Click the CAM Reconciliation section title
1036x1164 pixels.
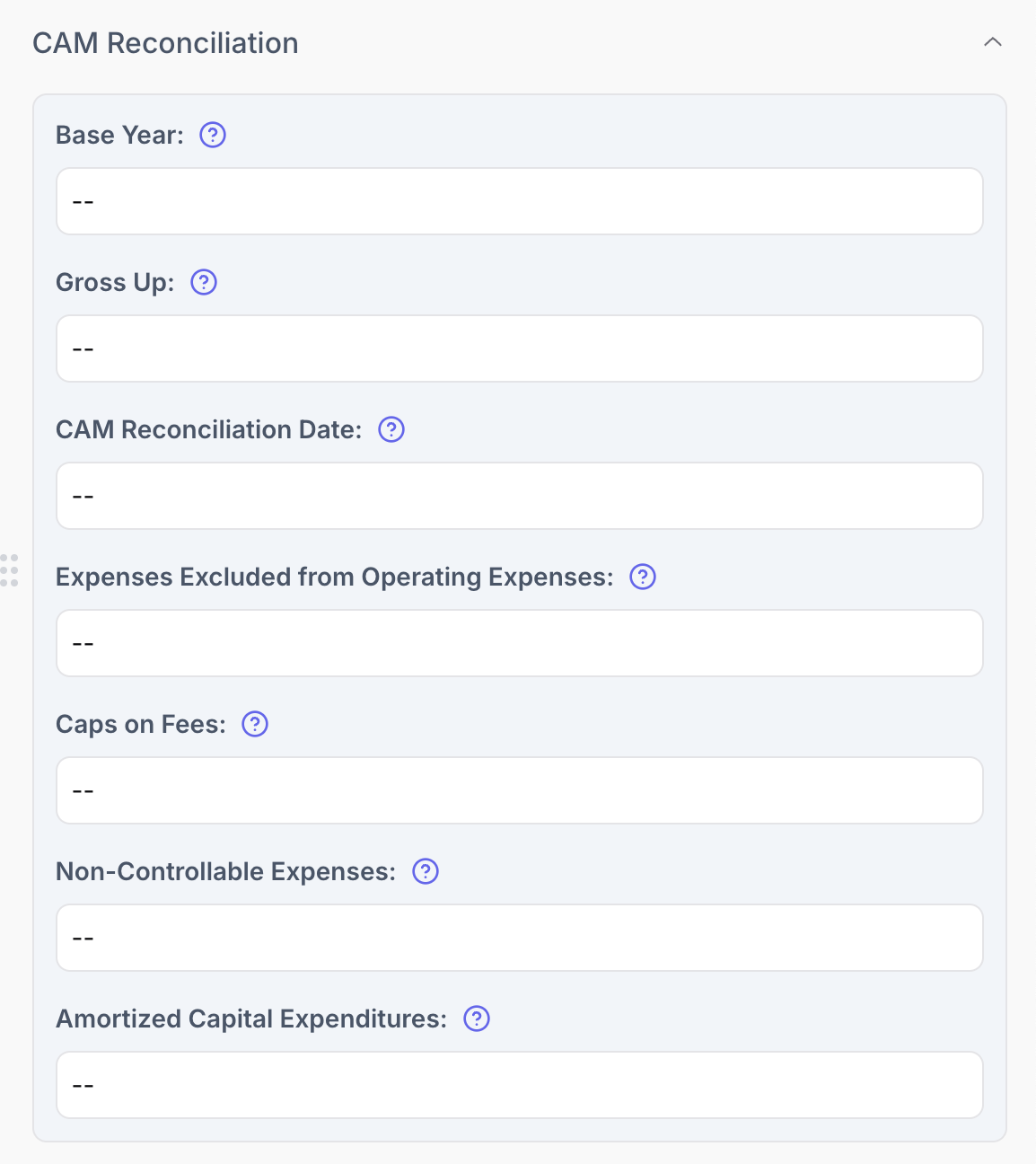point(165,43)
